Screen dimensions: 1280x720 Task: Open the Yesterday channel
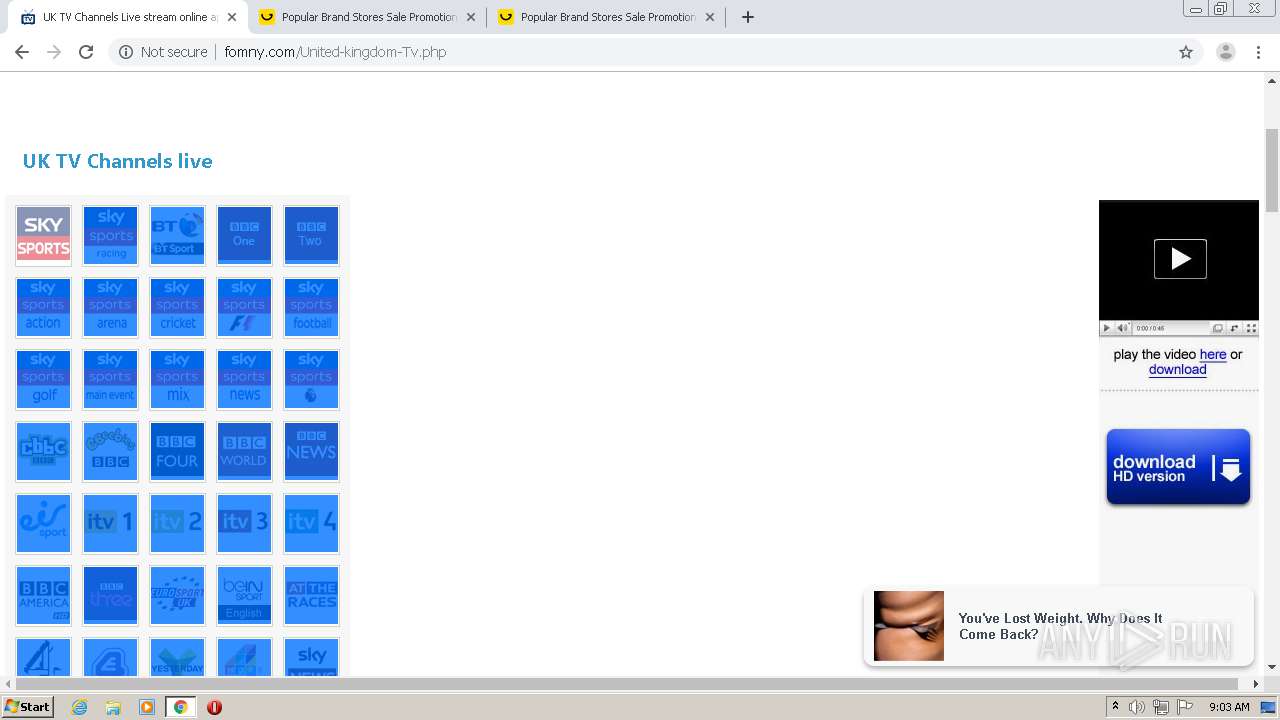(177, 657)
